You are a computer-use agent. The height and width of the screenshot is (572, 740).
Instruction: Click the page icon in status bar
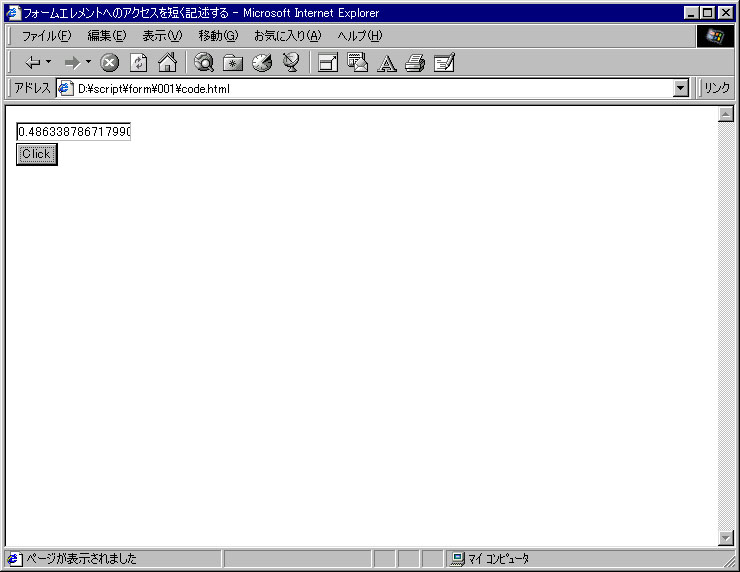point(14,559)
